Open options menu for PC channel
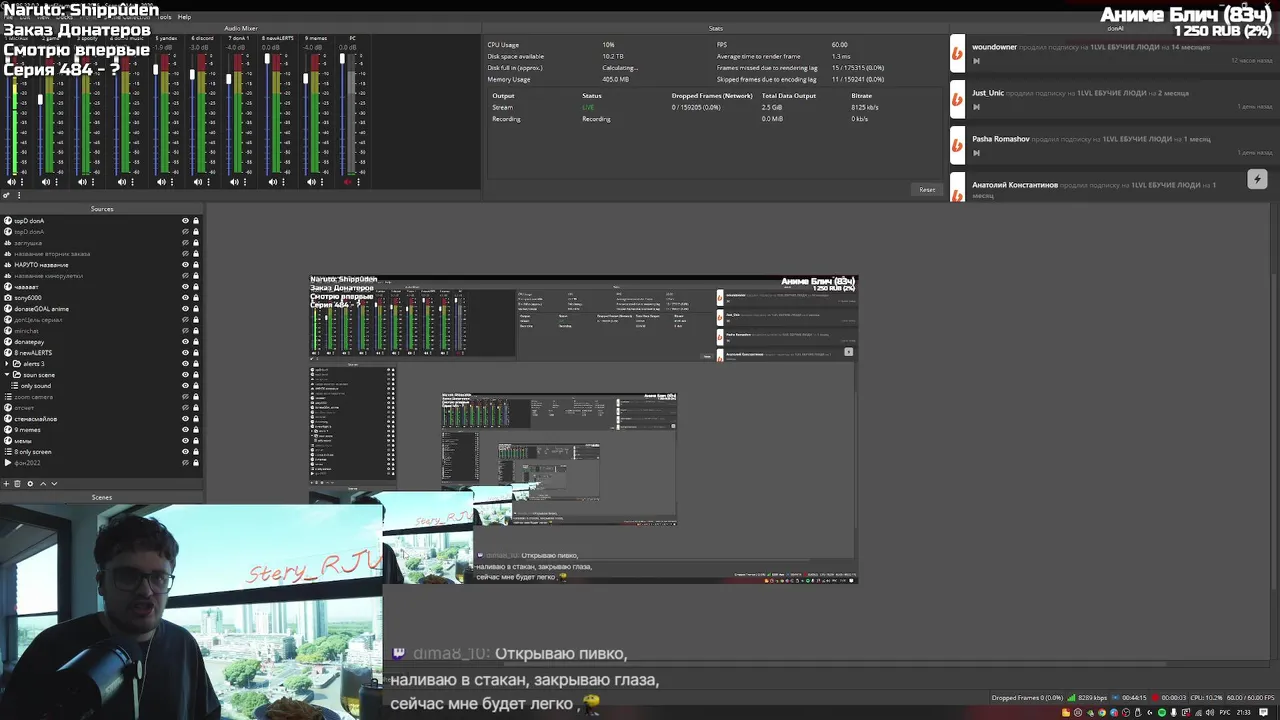The width and height of the screenshot is (1280, 720). 359,182
